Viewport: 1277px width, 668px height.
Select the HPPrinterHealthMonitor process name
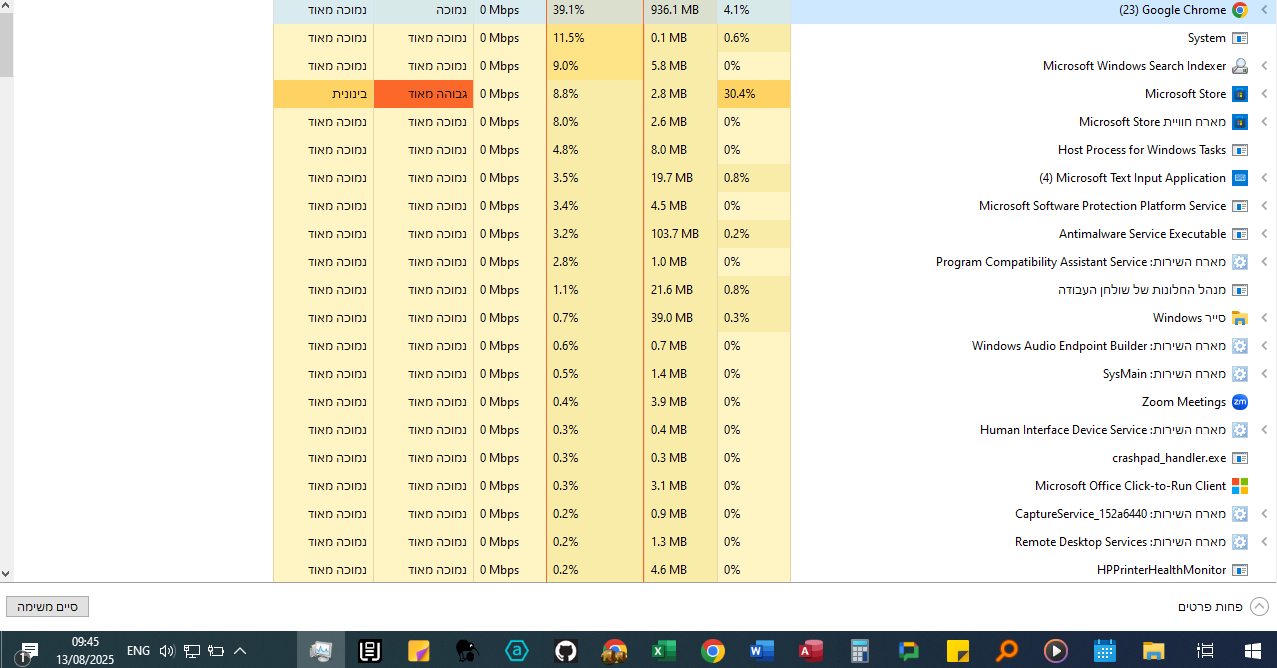(1162, 570)
